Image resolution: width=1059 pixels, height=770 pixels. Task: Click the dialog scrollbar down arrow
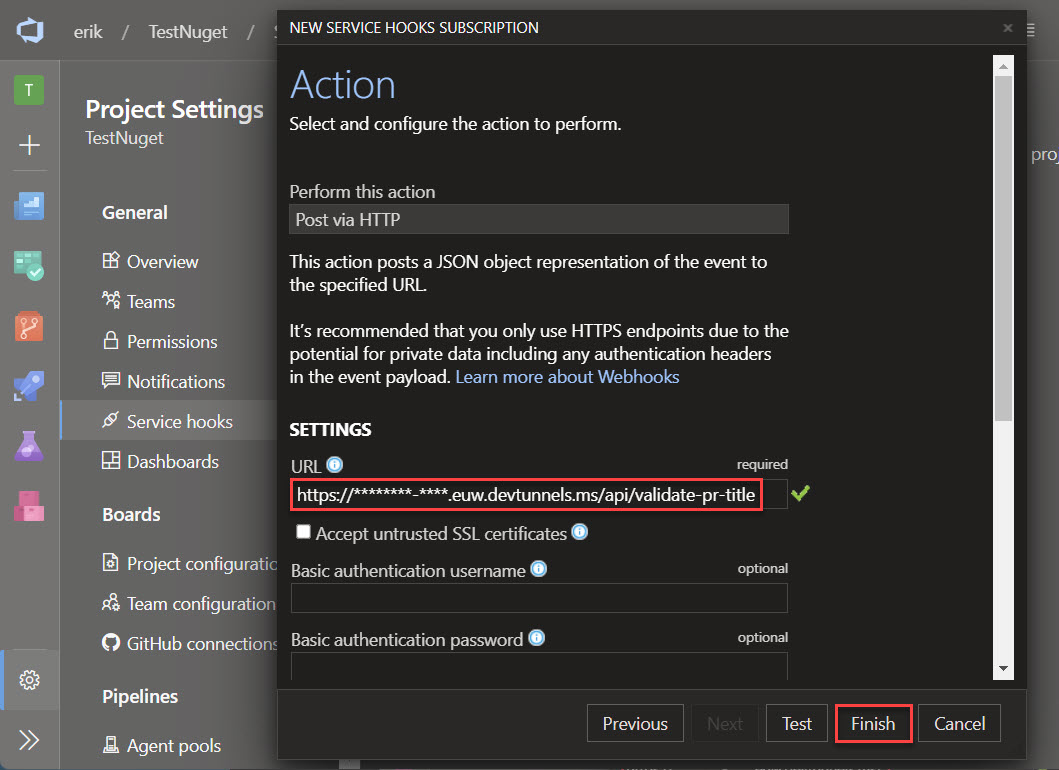click(1003, 669)
